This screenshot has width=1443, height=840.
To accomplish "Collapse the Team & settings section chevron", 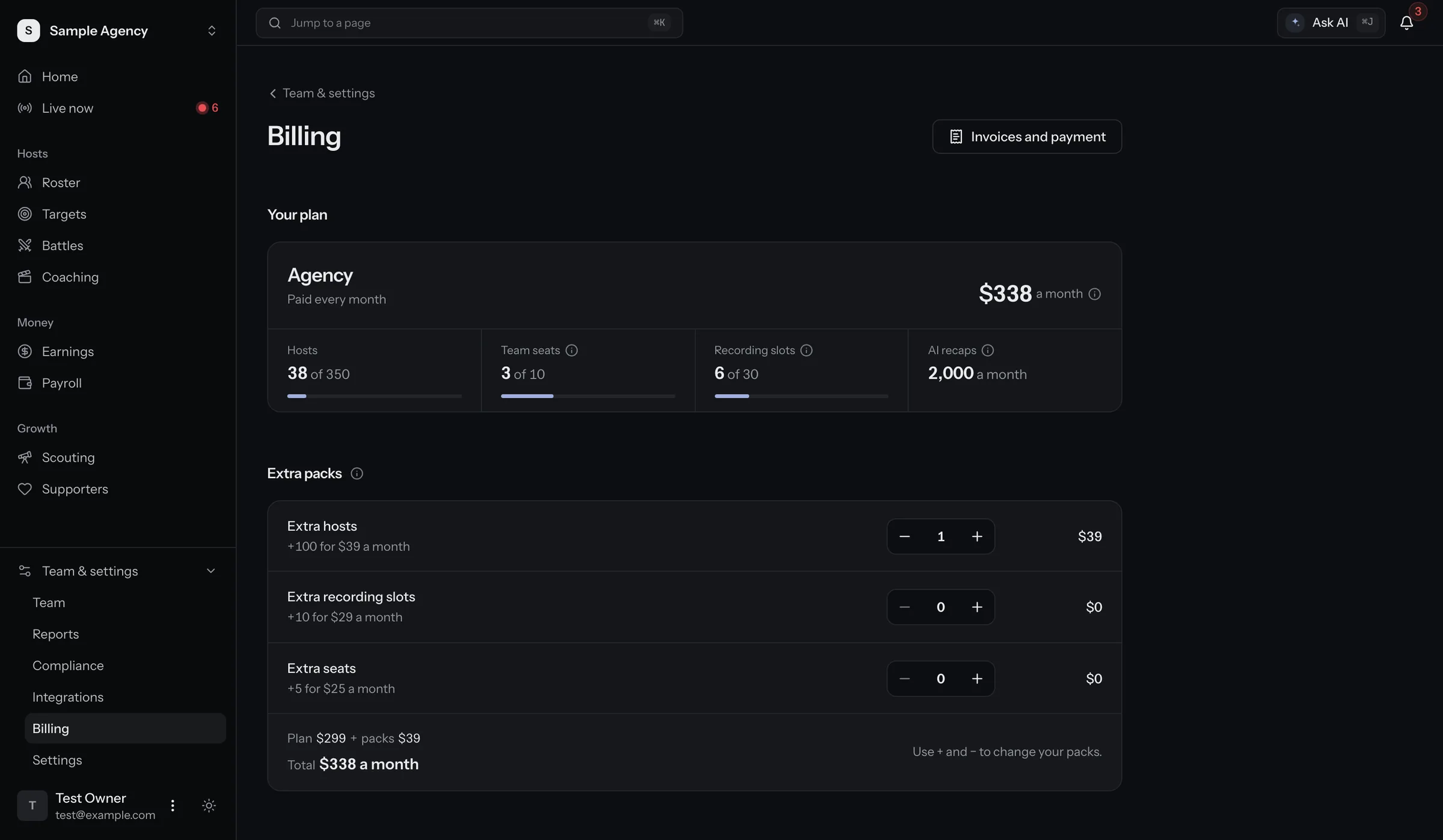I will coord(210,571).
